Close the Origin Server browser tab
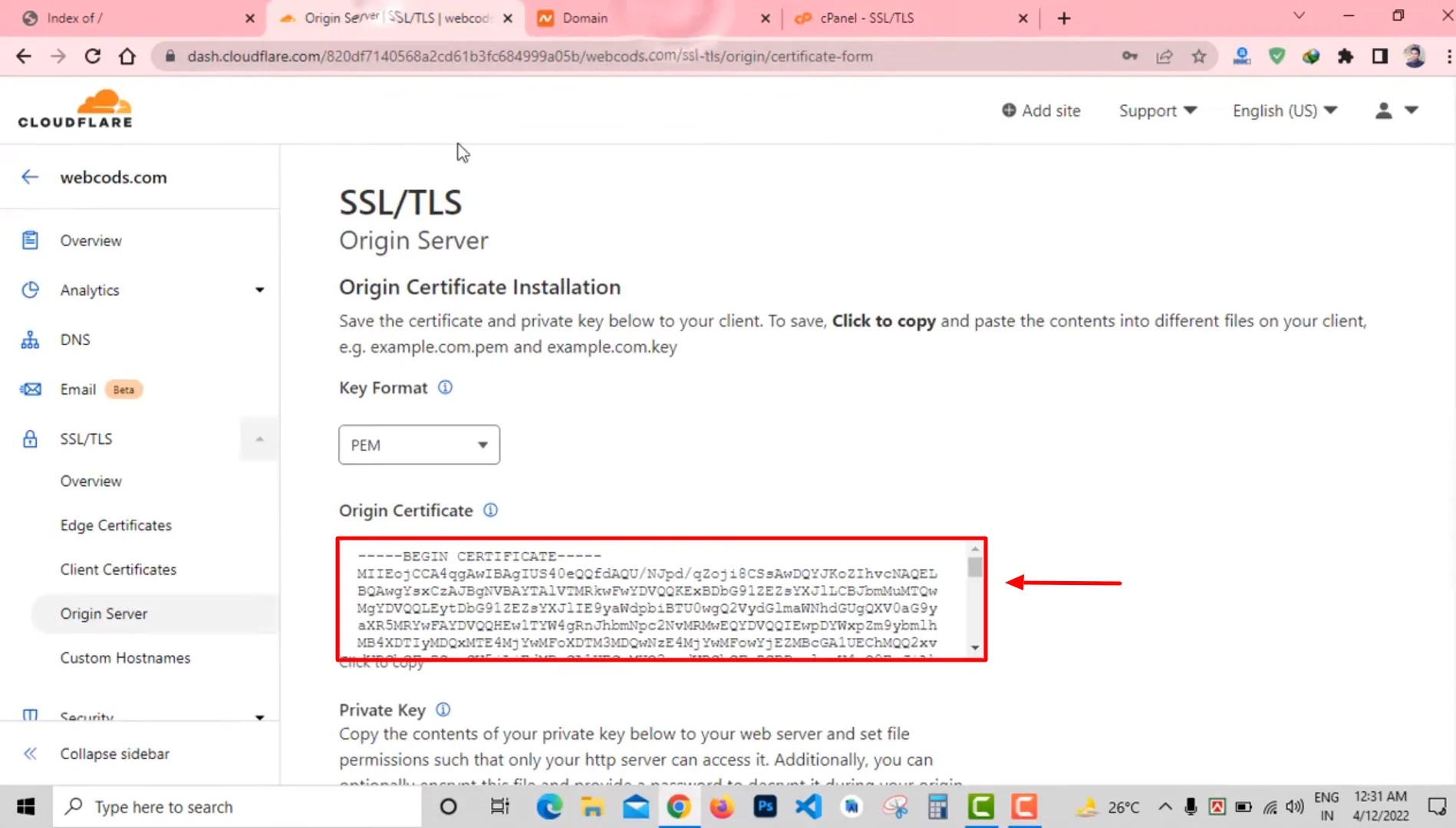Viewport: 1456px width, 828px height. (508, 18)
